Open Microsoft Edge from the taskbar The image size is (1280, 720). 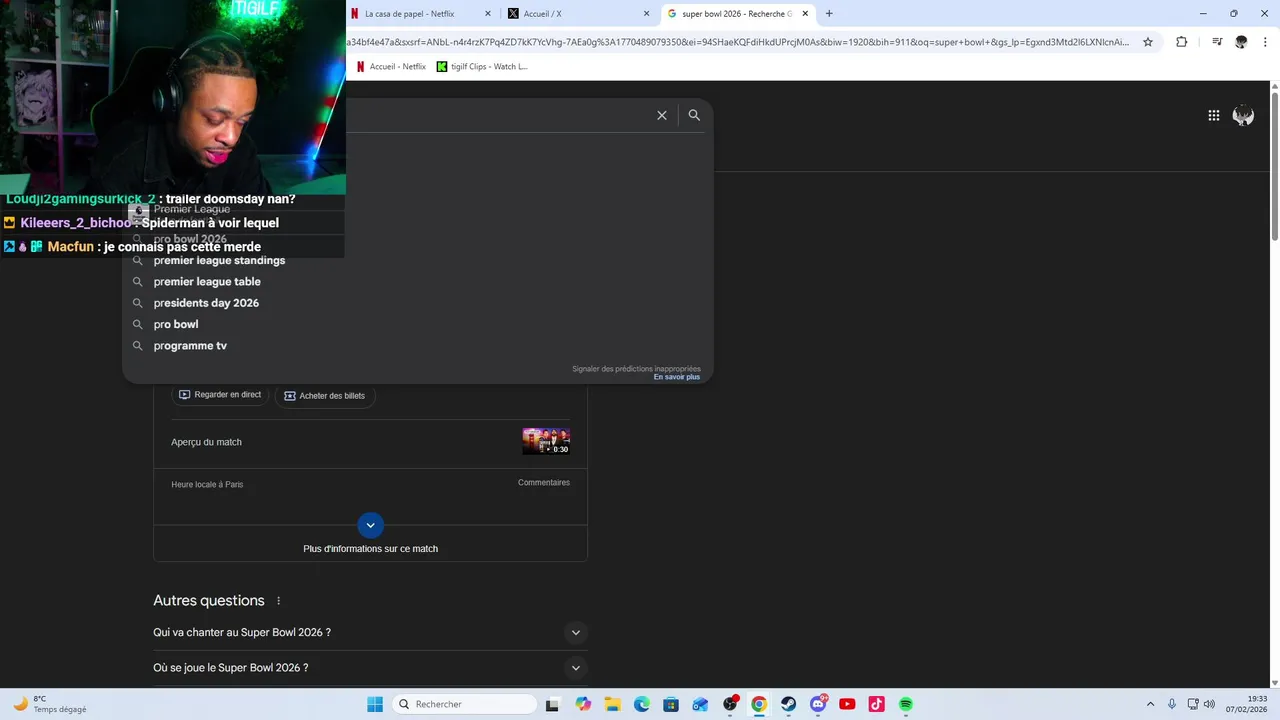point(642,704)
